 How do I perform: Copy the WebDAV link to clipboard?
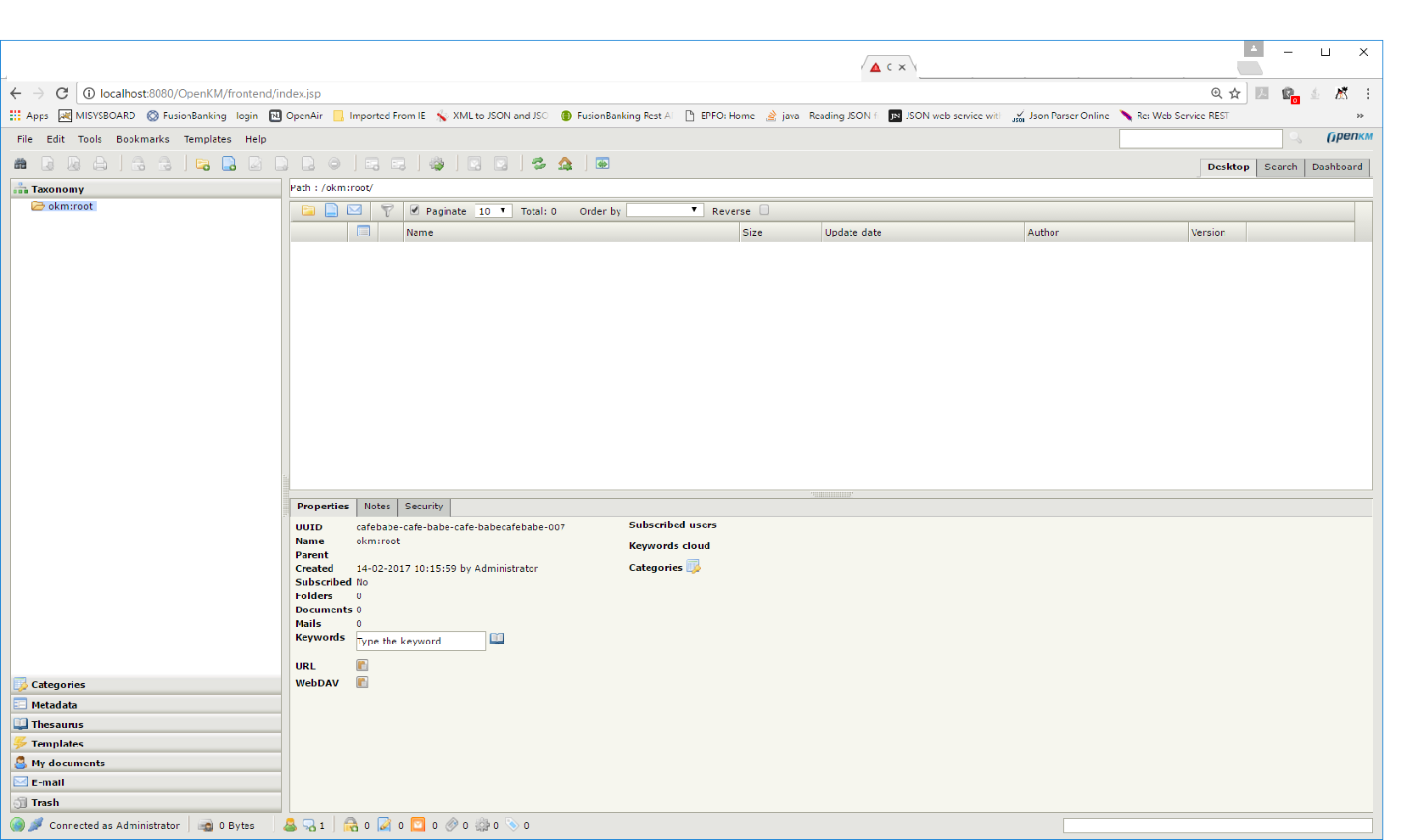click(x=362, y=682)
